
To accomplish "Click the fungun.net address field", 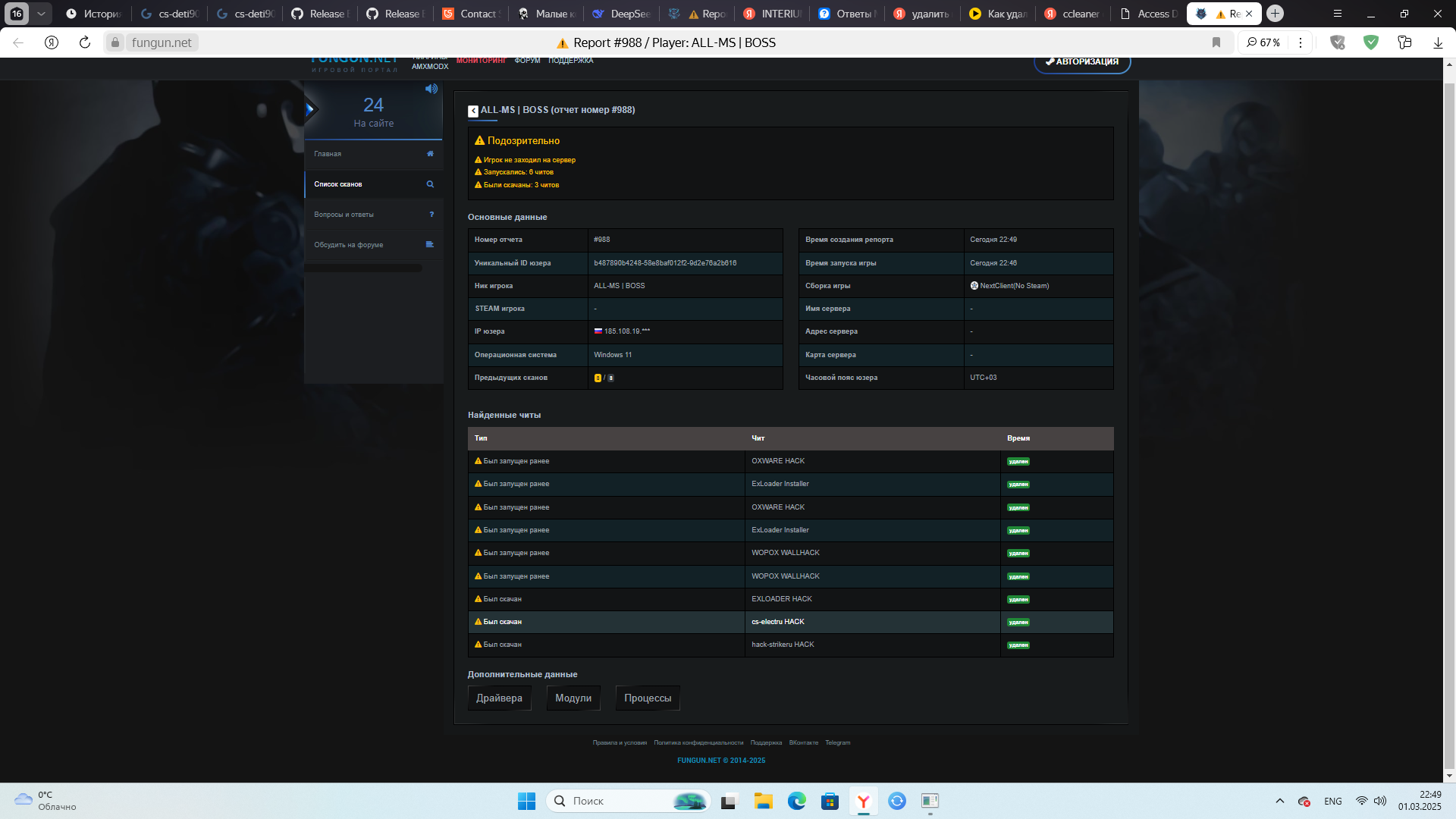I will 162,42.
